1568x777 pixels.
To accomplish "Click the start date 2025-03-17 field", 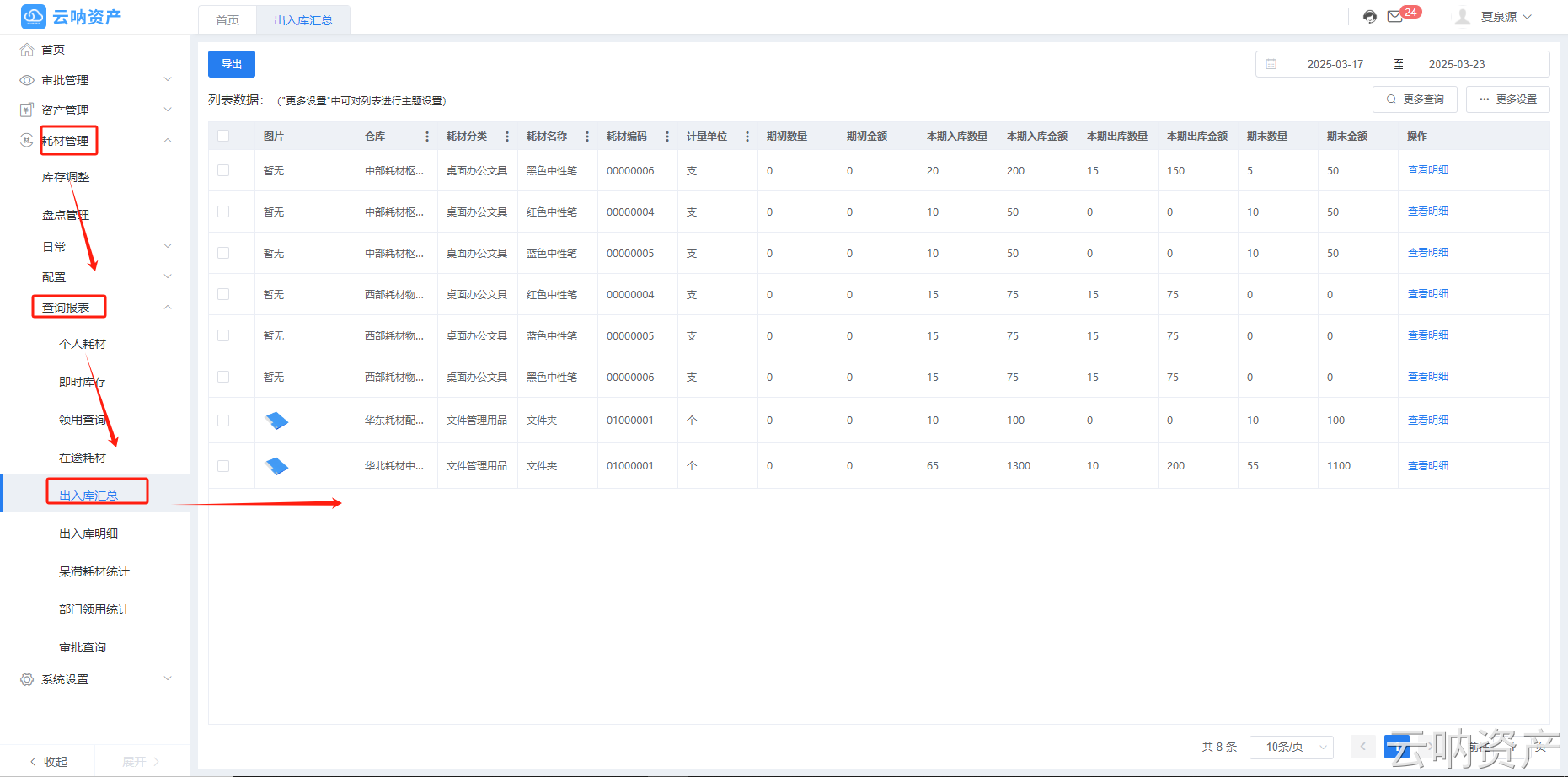I will pos(1335,64).
